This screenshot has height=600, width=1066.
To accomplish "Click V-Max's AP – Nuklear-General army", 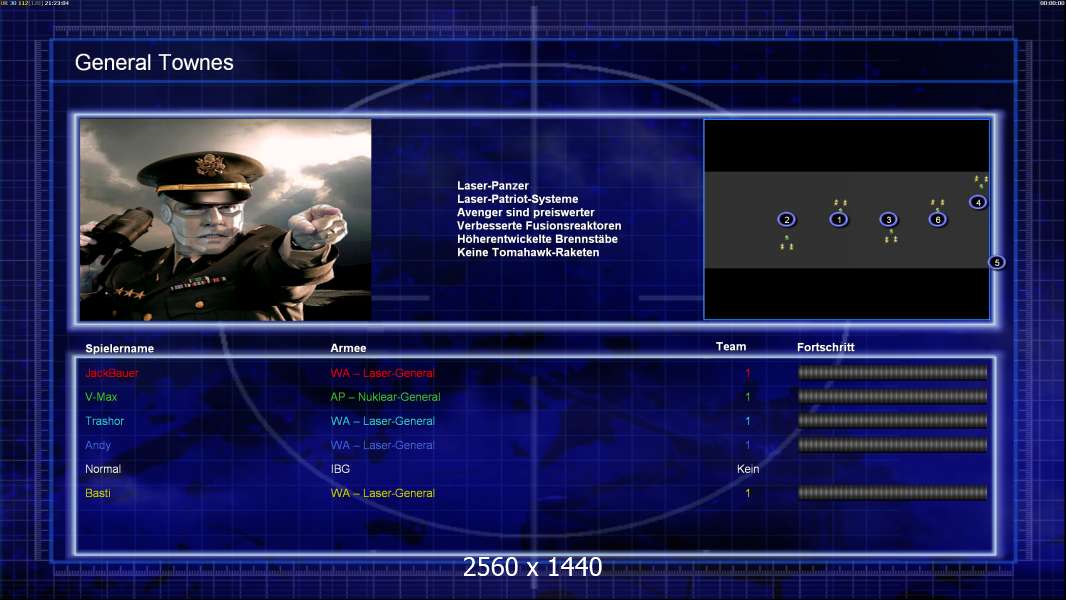I will pos(385,397).
